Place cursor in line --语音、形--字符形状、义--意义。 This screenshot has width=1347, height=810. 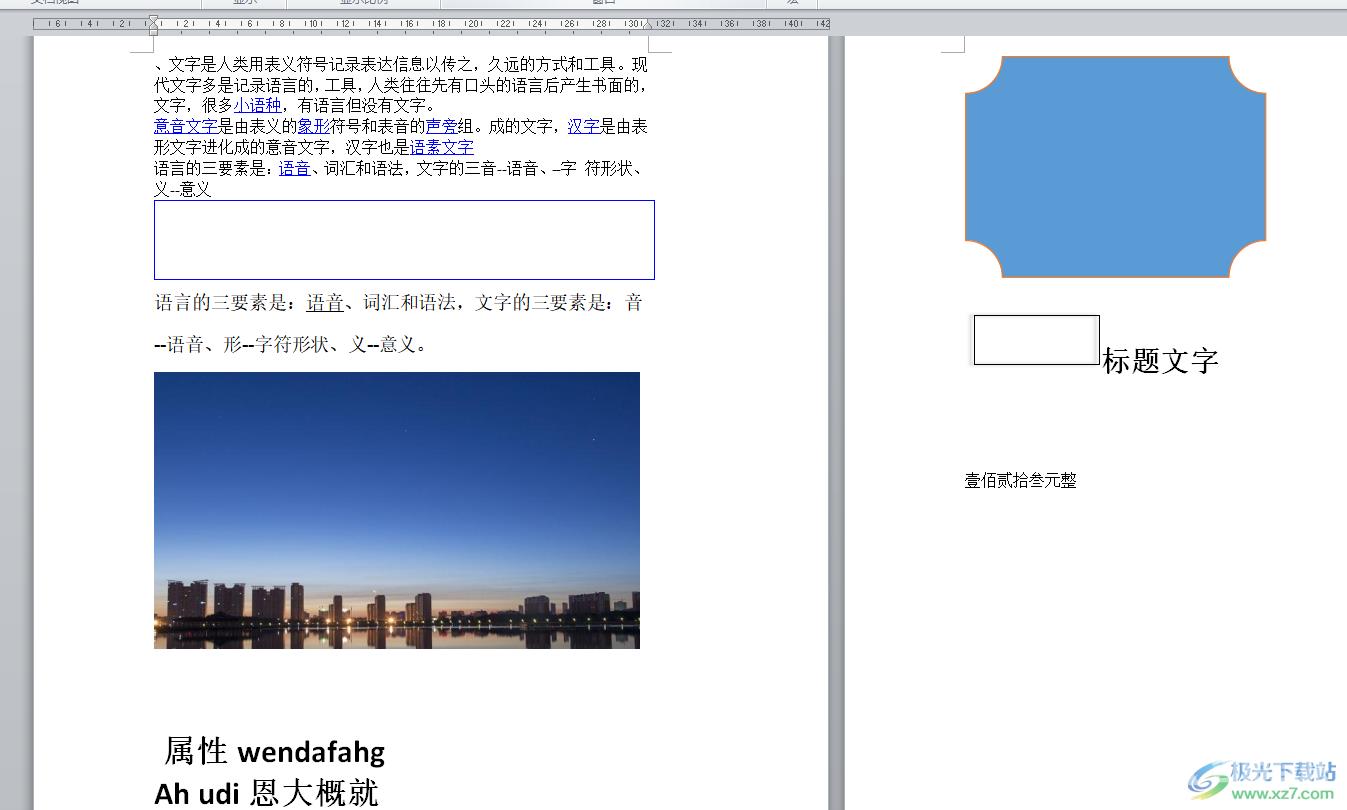coord(291,345)
